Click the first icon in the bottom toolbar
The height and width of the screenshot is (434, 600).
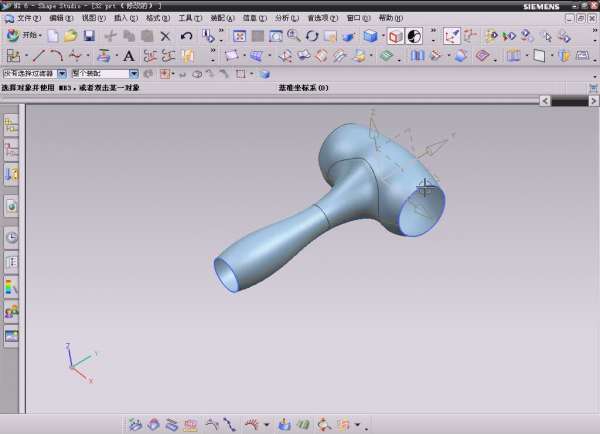[135, 424]
